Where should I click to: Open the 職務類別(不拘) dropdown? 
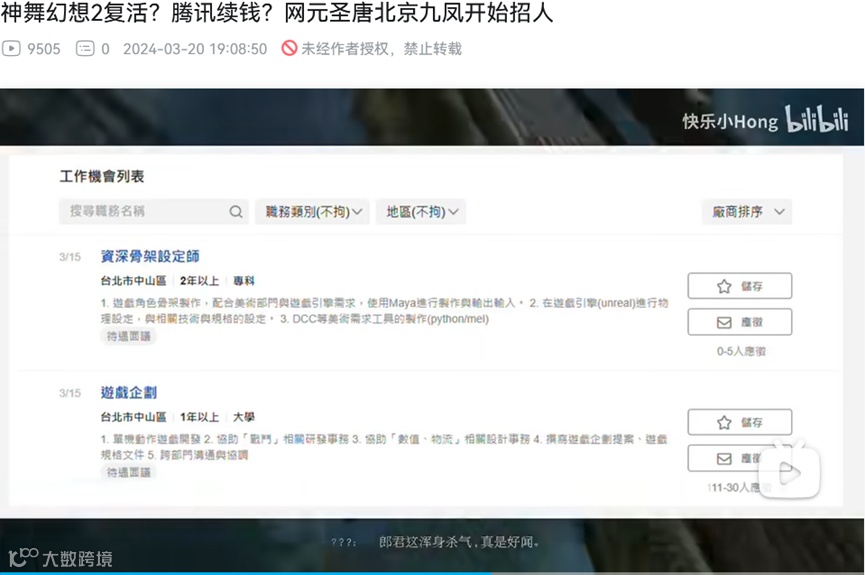pyautogui.click(x=313, y=212)
